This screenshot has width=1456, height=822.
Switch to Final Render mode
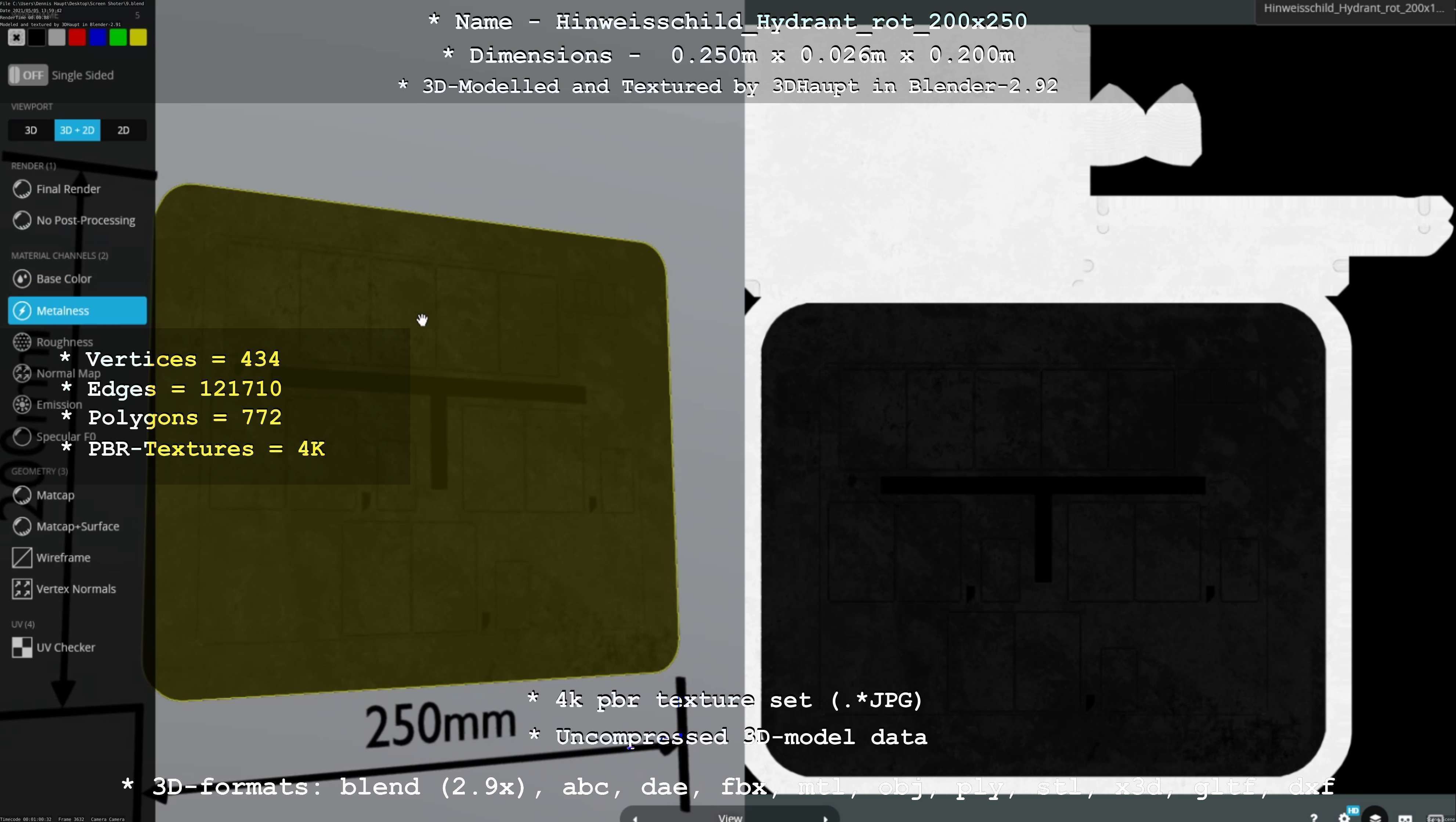click(68, 189)
